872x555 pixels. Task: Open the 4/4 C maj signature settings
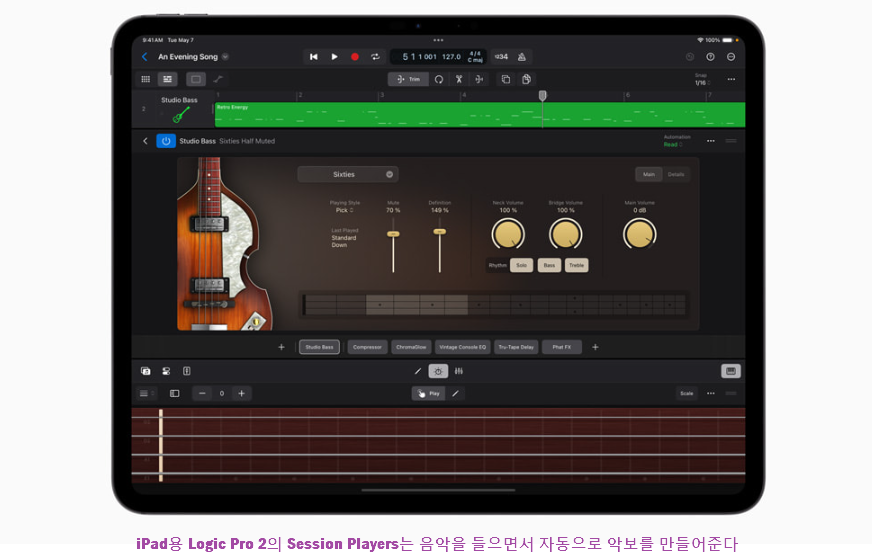pos(475,57)
